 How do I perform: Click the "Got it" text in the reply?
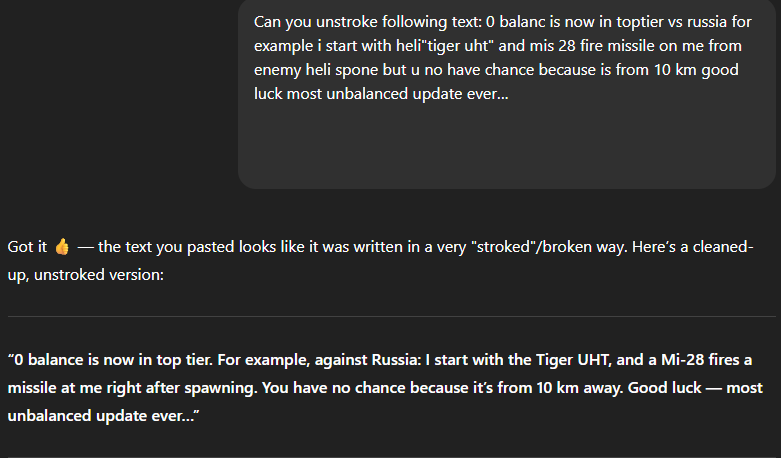27,247
